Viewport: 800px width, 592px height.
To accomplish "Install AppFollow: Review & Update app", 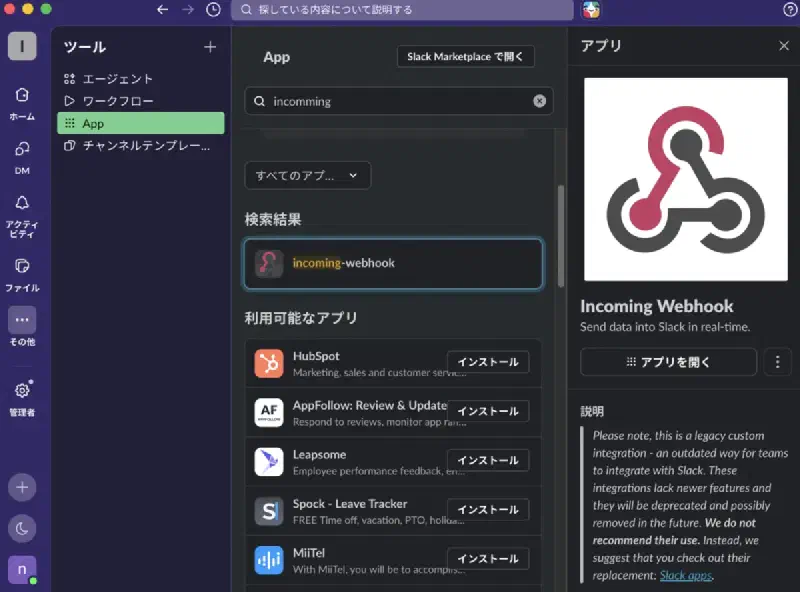I will click(x=488, y=411).
